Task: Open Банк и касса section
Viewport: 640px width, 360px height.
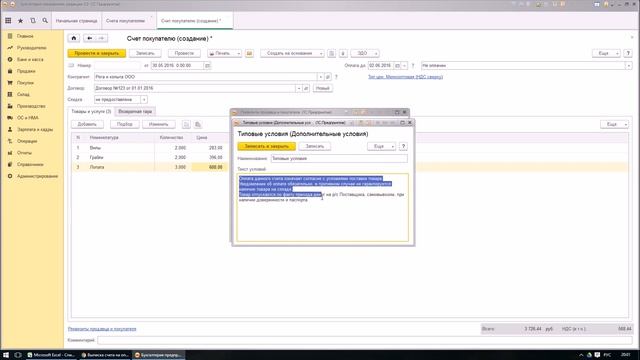Action: point(30,60)
